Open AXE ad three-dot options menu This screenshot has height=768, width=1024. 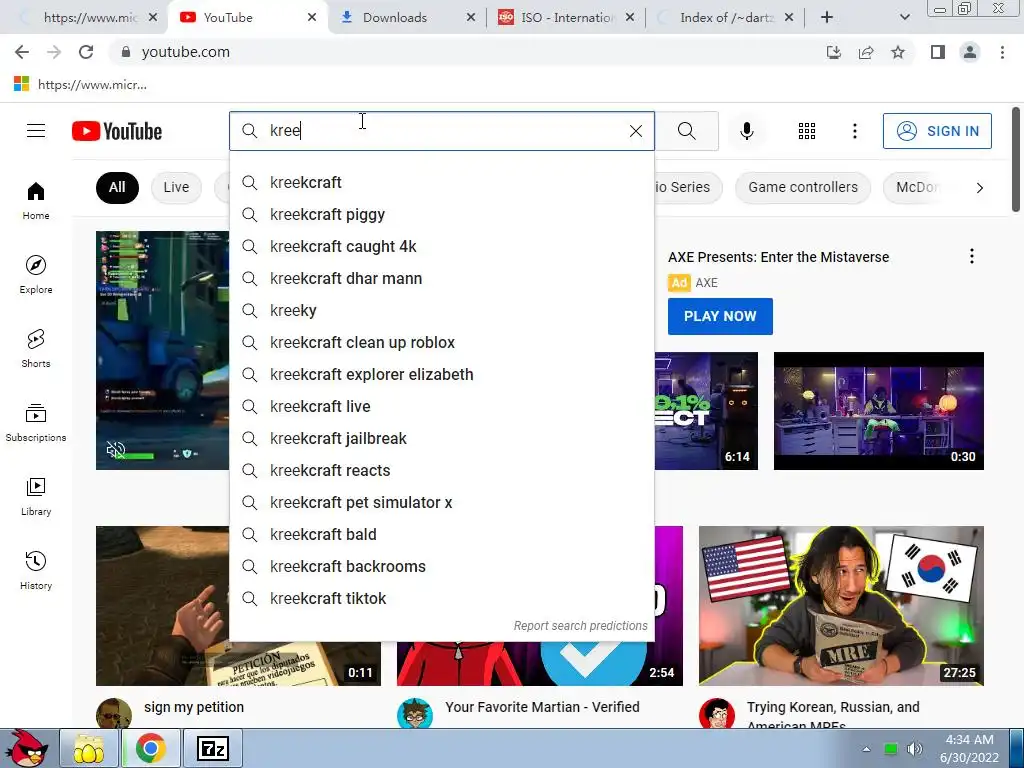coord(972,256)
